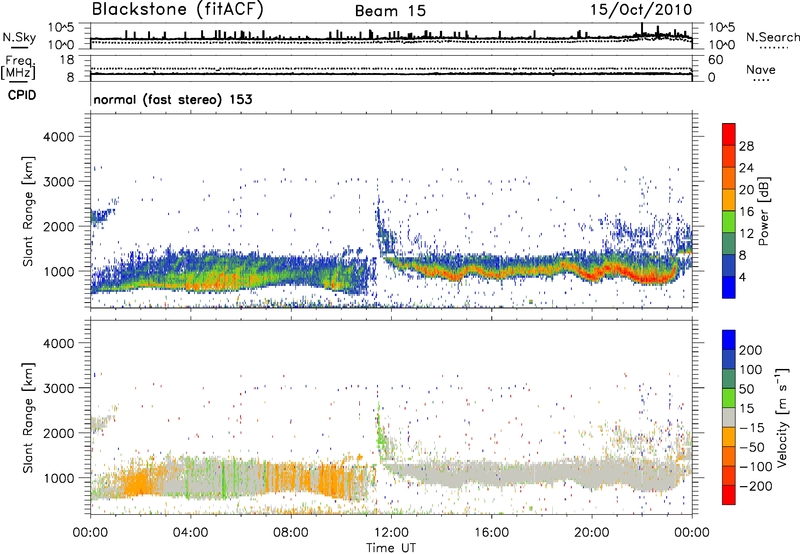Select the '4000' tick of the power panel
Screen dimensions: 800x554
point(59,137)
